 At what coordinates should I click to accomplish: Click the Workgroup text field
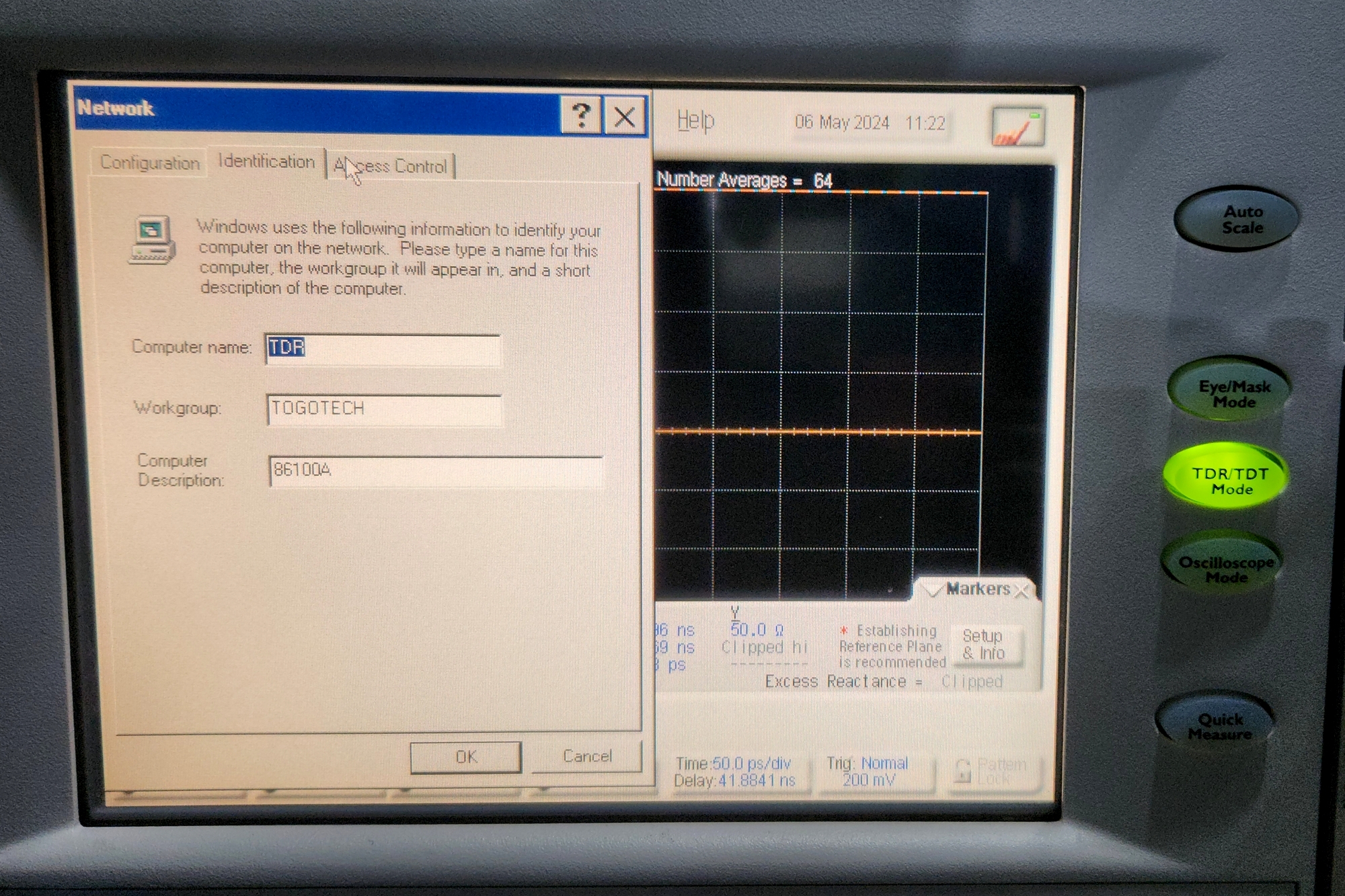tap(383, 409)
